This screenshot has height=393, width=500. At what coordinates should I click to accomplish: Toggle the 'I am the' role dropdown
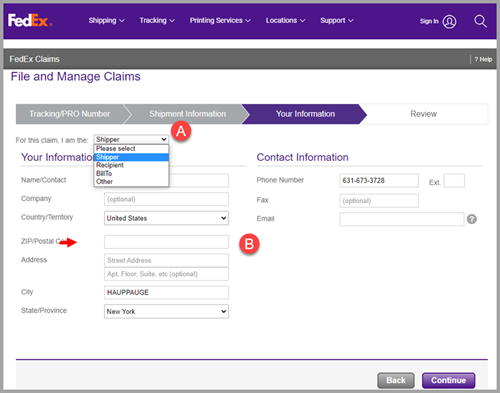coord(131,139)
